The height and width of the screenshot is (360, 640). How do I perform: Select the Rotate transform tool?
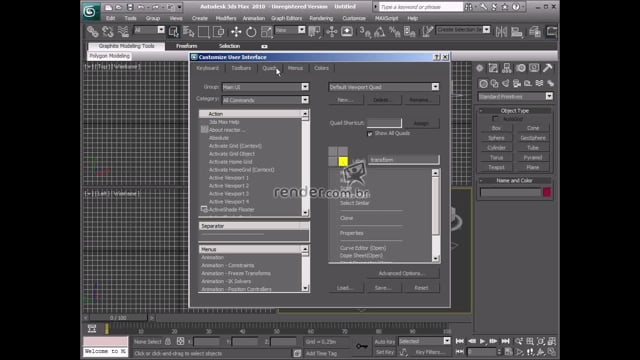pyautogui.click(x=251, y=31)
